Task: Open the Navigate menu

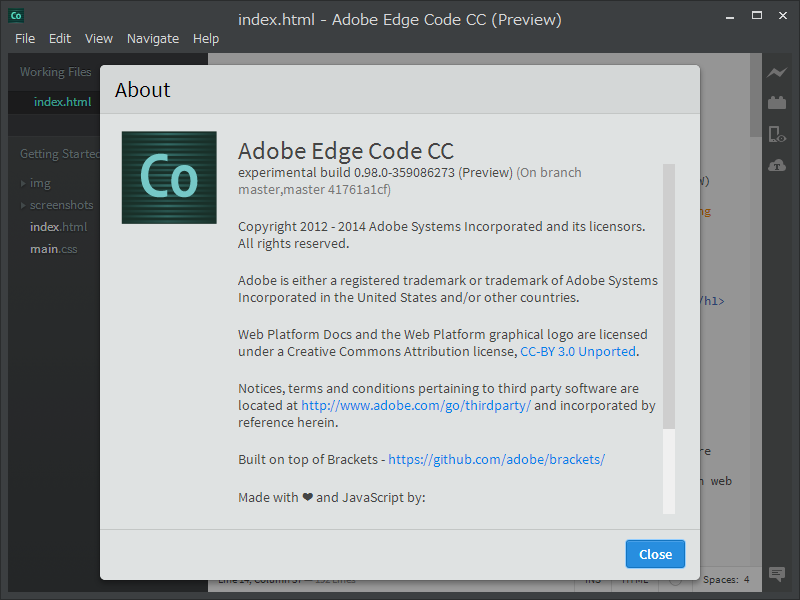Action: click(x=153, y=38)
